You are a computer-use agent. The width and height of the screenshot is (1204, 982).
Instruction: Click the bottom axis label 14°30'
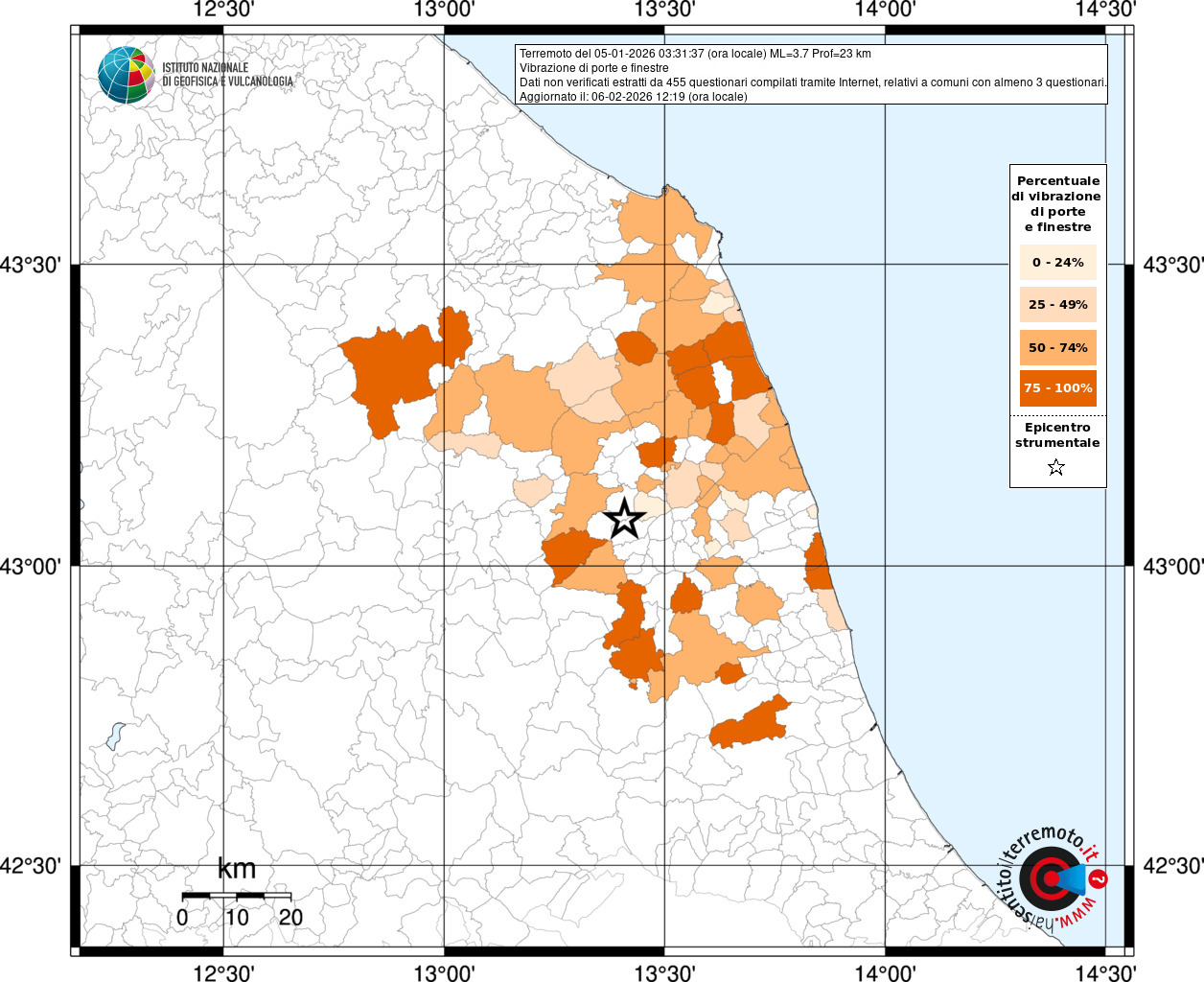pyautogui.click(x=1105, y=973)
